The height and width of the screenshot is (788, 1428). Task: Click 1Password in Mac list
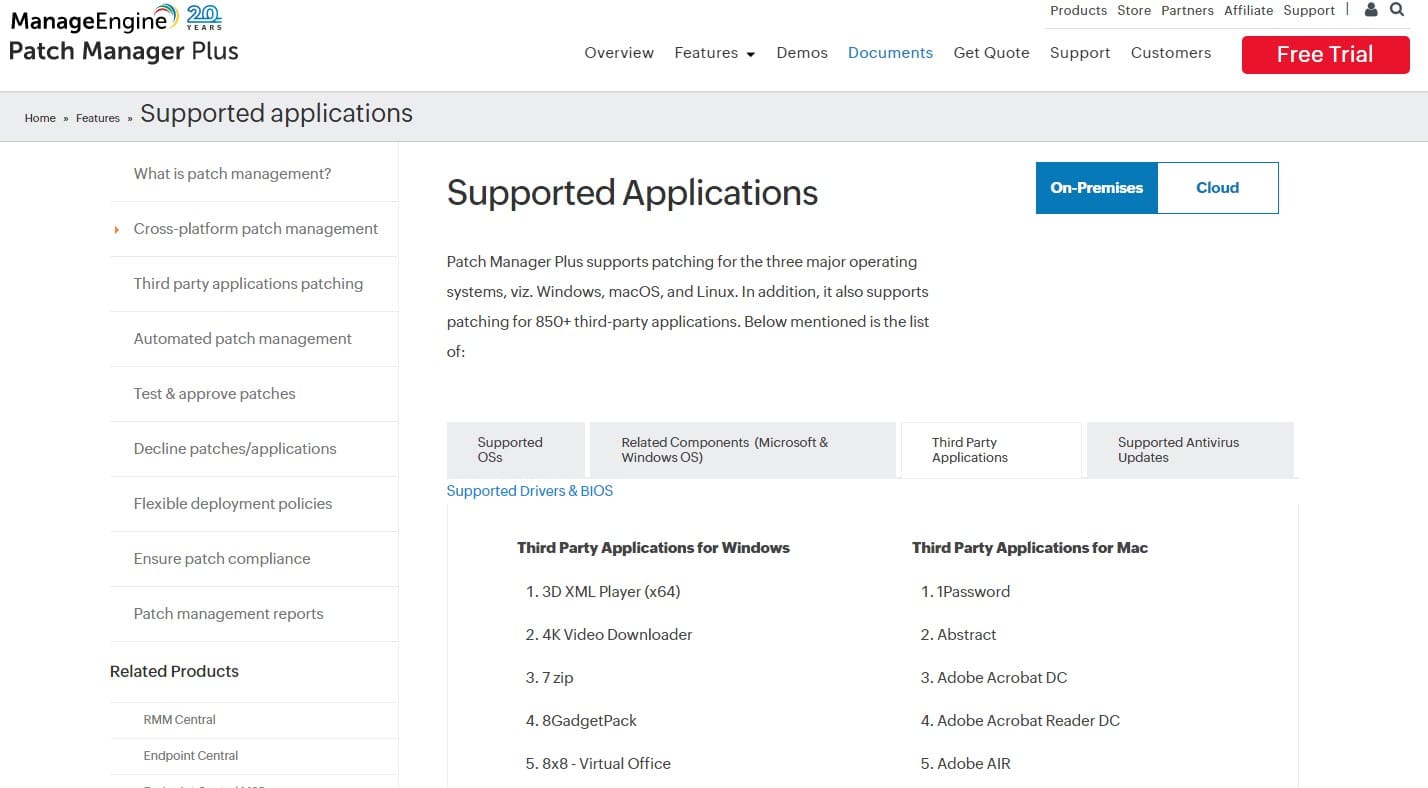tap(973, 592)
